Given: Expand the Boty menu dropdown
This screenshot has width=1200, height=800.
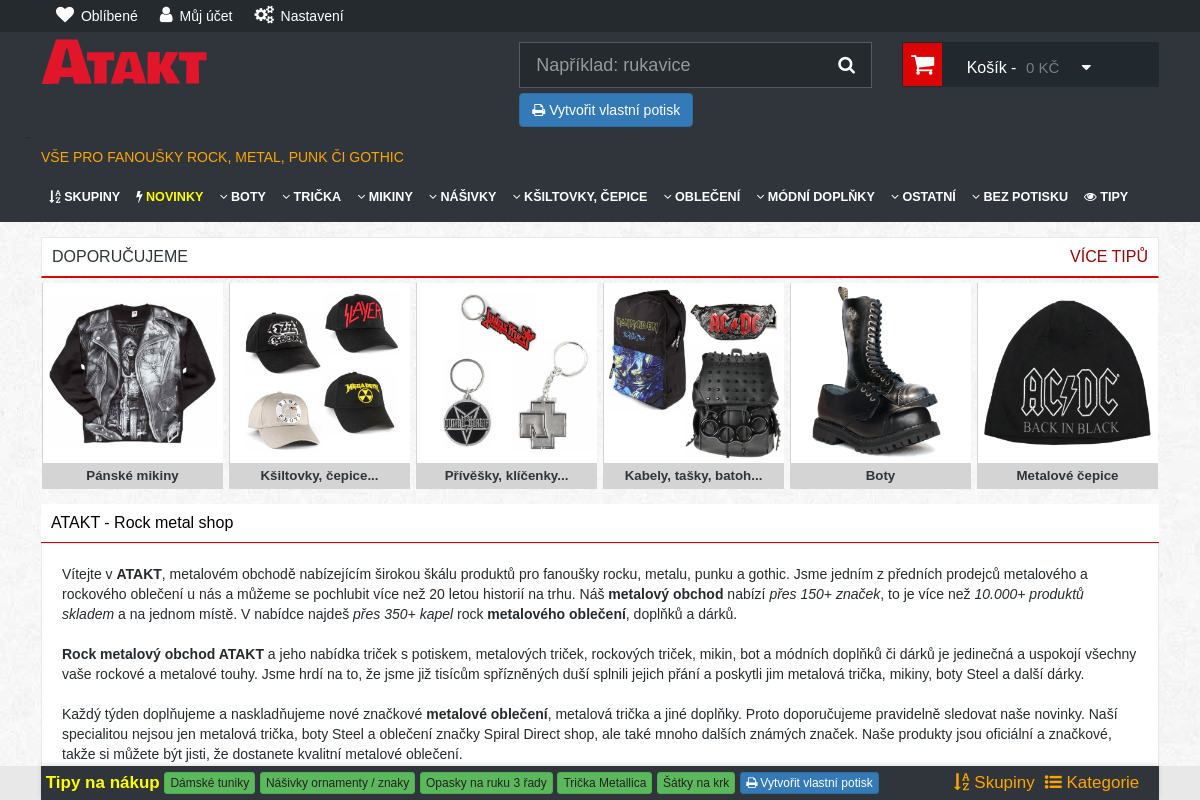Looking at the screenshot, I should click(243, 197).
